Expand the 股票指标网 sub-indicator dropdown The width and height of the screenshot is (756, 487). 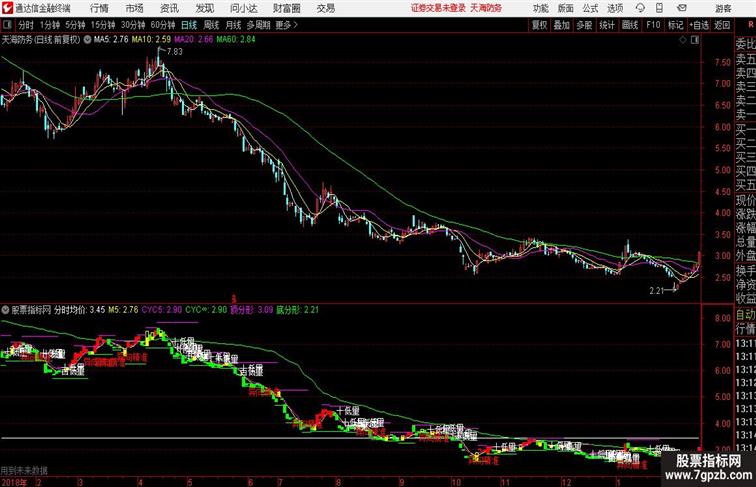[x=5, y=310]
